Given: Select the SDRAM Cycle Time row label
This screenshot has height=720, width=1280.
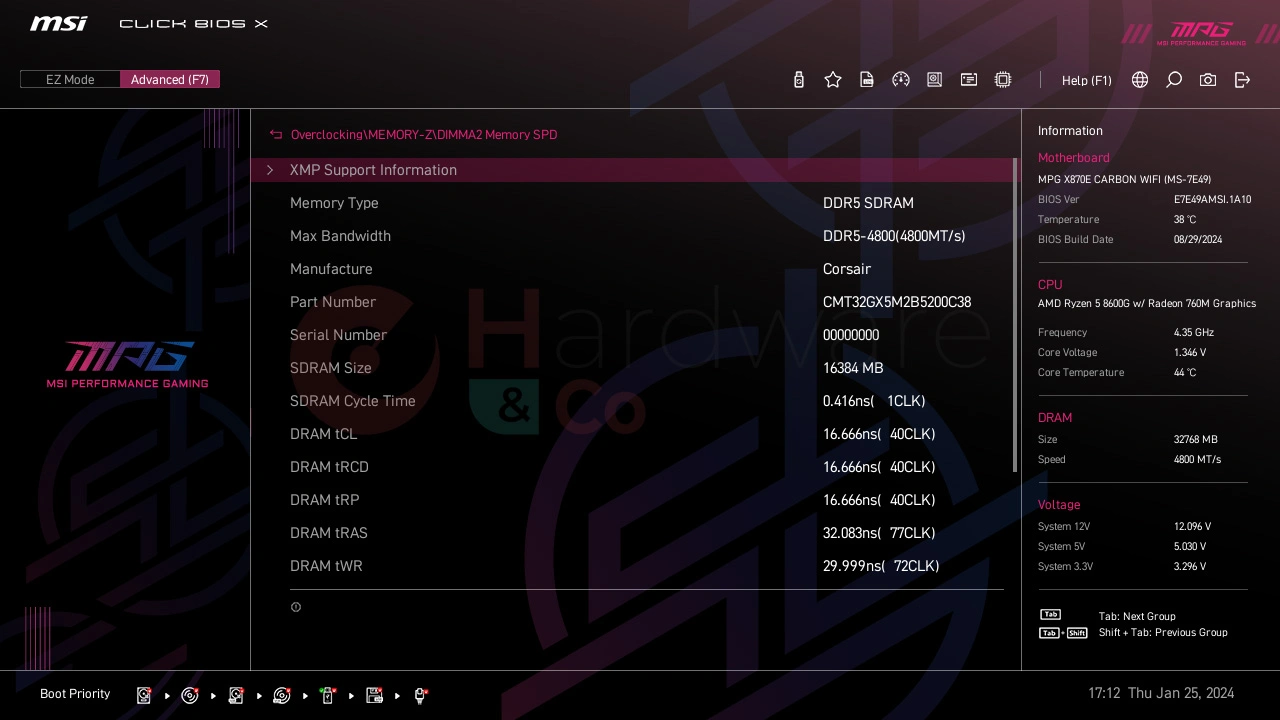Looking at the screenshot, I should (353, 401).
